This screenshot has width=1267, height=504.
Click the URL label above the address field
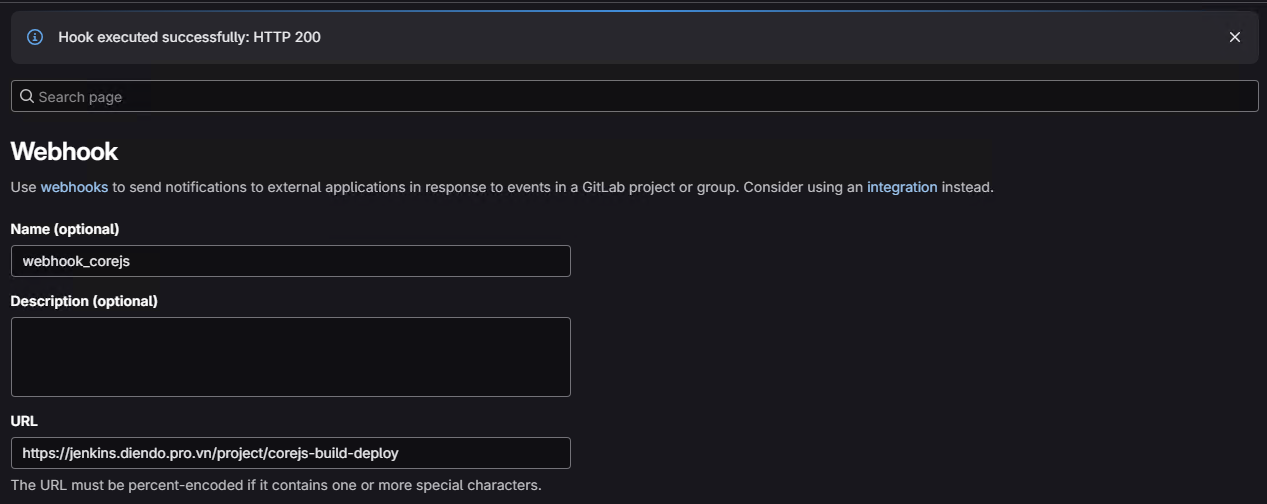(x=24, y=421)
